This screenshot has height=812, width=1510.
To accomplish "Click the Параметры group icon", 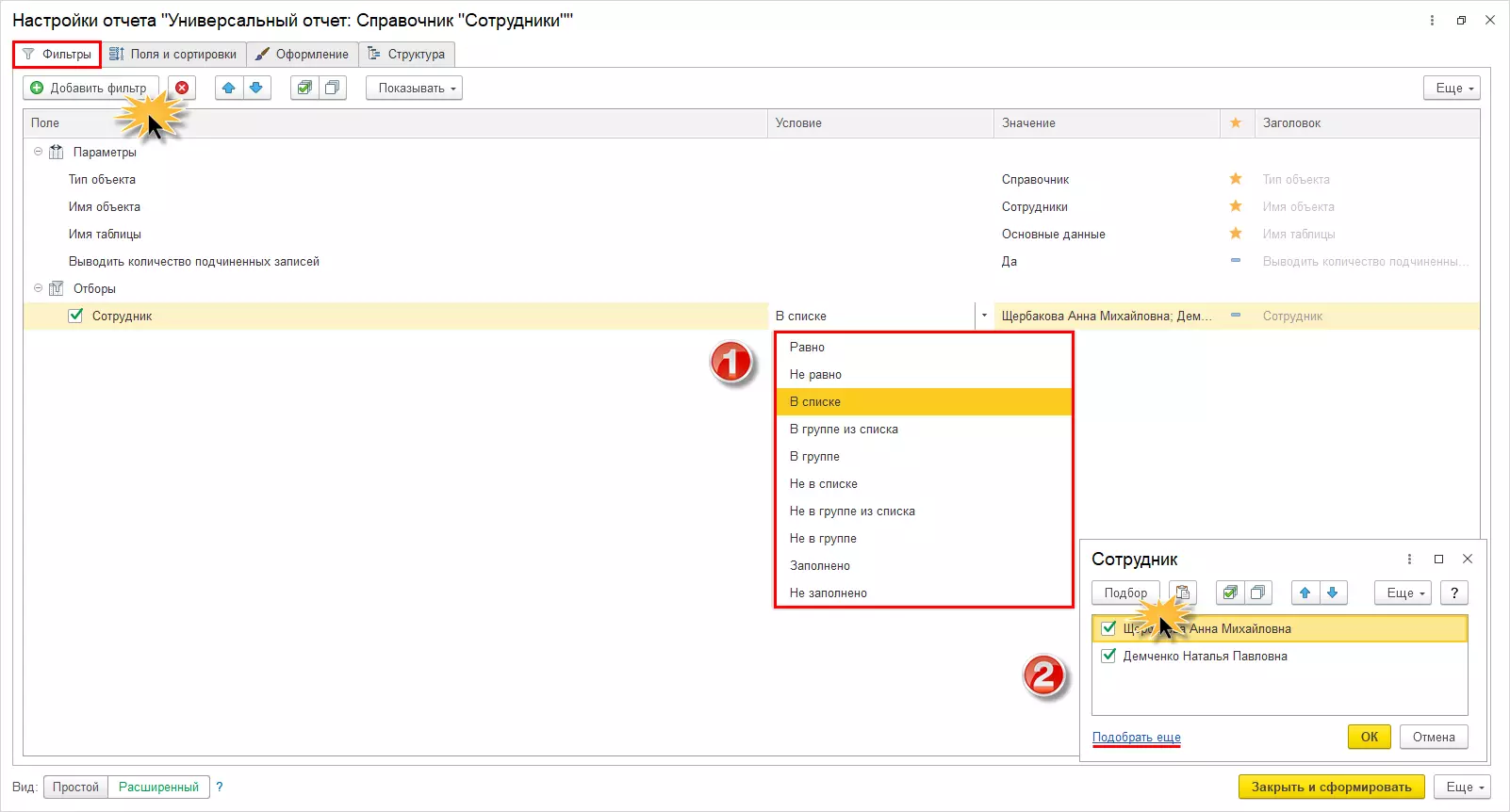I will coord(57,152).
